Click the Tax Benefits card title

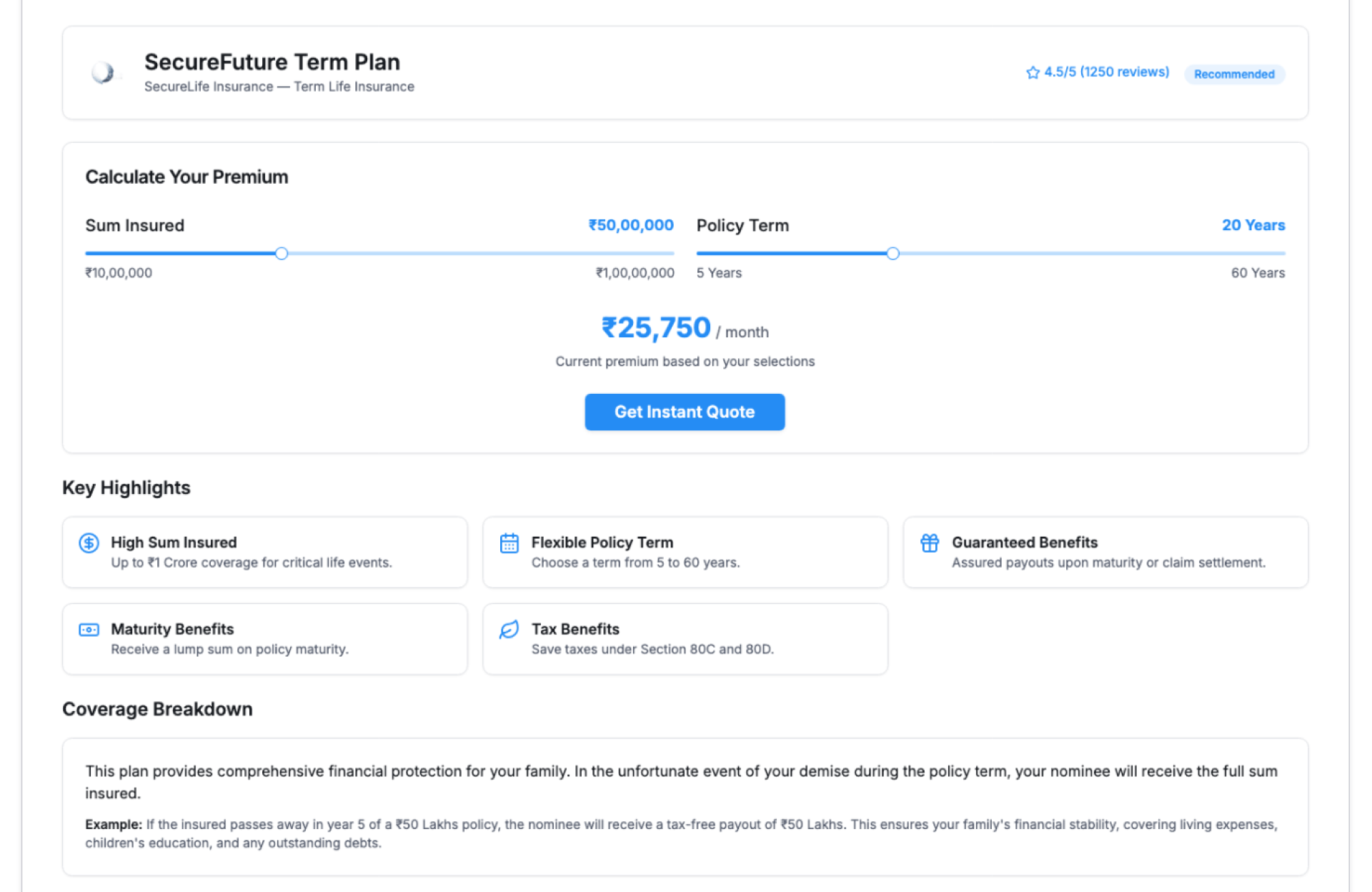pos(575,629)
